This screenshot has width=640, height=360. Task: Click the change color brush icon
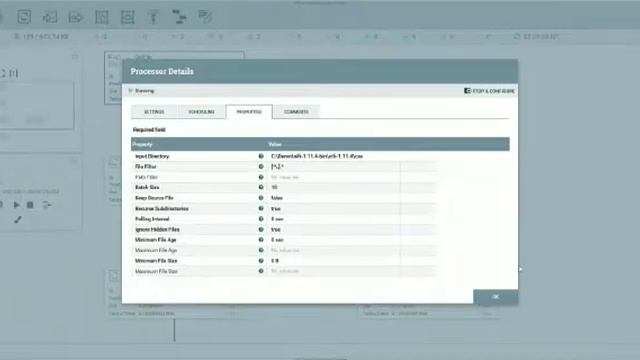tap(18, 220)
